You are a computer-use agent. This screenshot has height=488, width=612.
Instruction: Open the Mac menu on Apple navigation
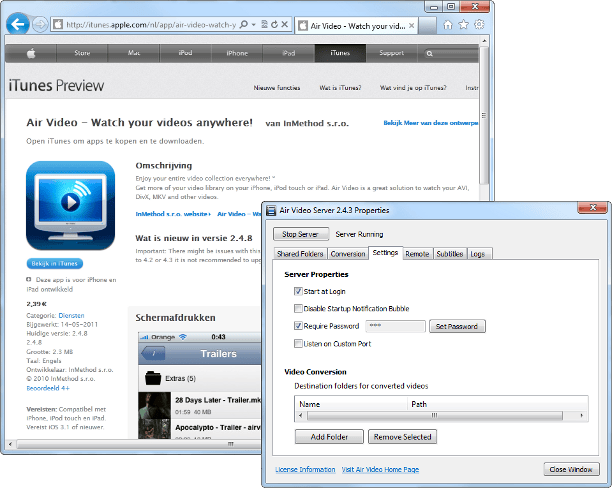133,53
